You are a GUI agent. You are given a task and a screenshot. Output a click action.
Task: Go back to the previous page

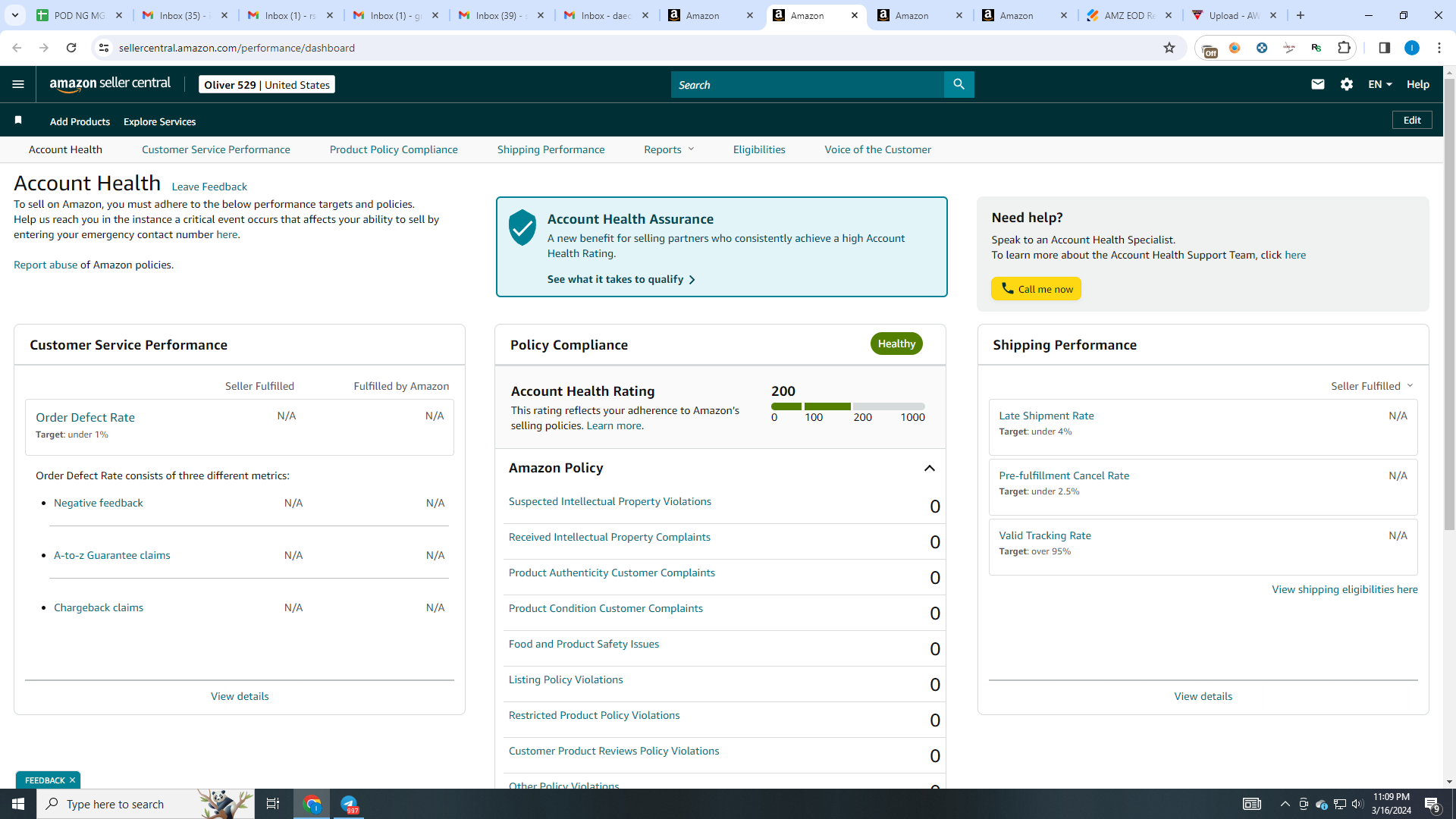pos(17,48)
